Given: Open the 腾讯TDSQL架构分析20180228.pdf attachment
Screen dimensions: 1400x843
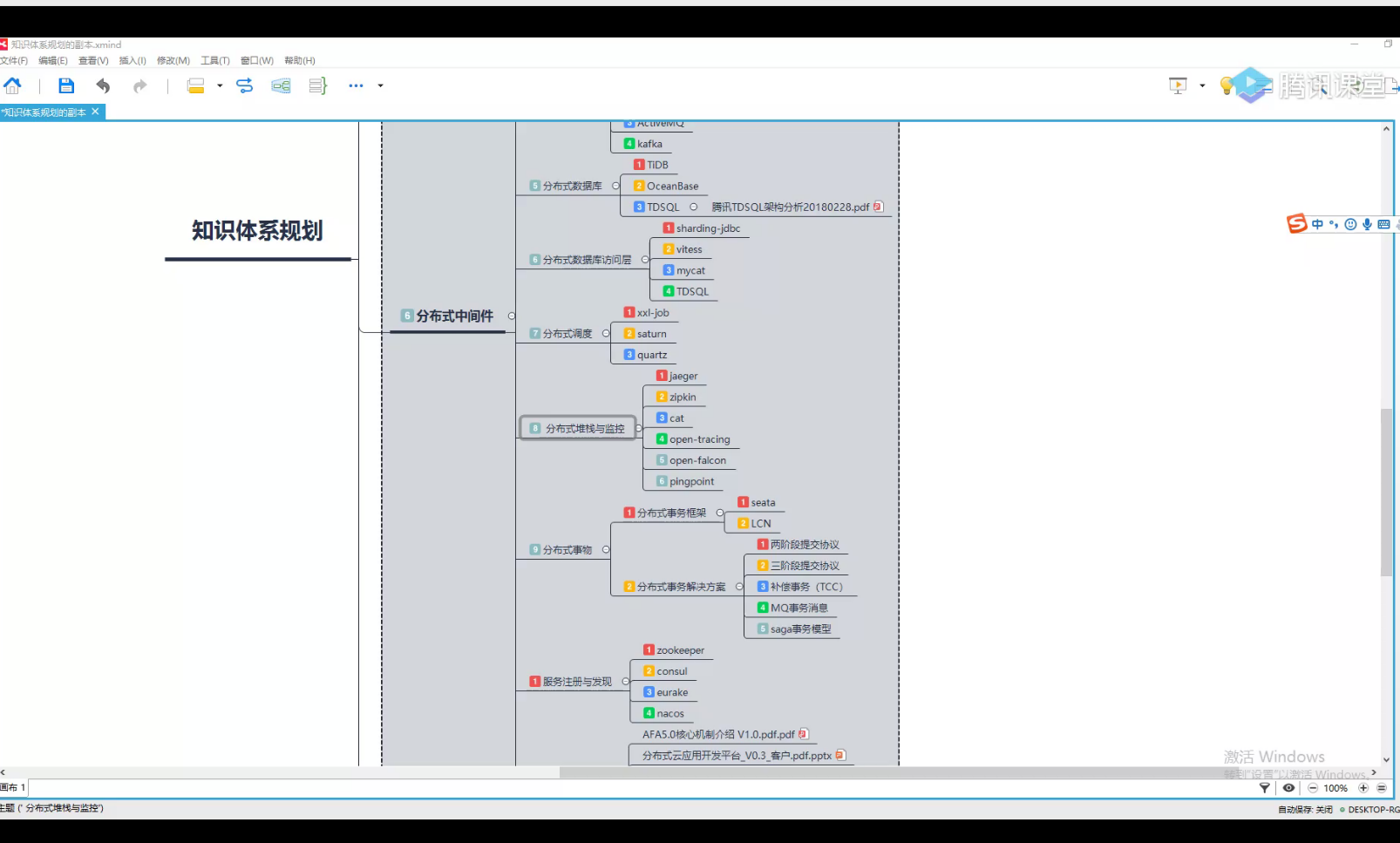Looking at the screenshot, I should [878, 207].
